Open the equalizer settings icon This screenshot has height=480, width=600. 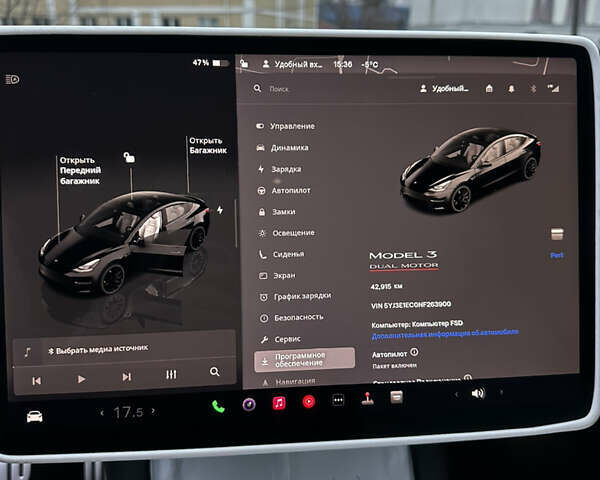point(171,374)
